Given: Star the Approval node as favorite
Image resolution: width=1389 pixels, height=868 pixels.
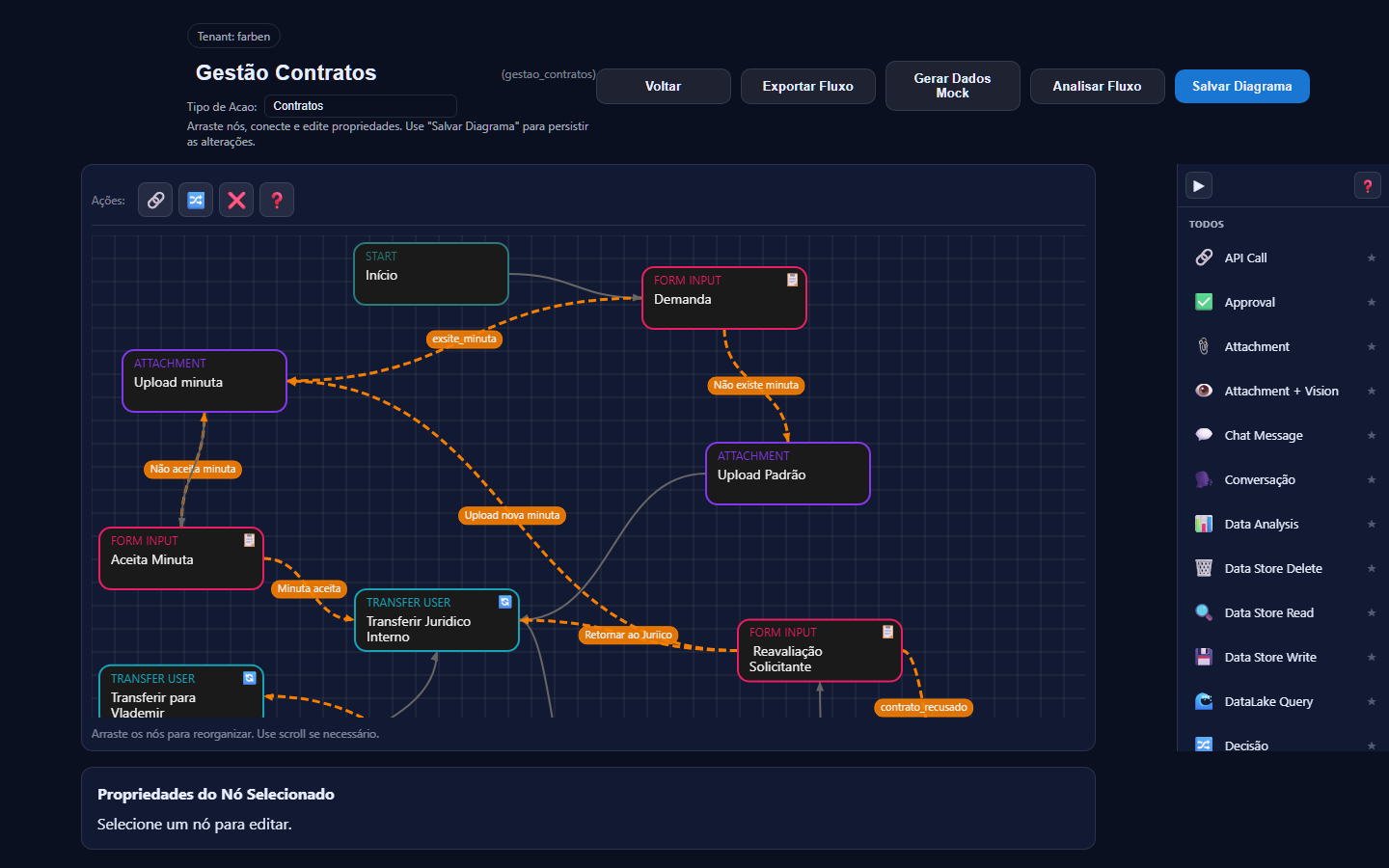Looking at the screenshot, I should (x=1372, y=302).
